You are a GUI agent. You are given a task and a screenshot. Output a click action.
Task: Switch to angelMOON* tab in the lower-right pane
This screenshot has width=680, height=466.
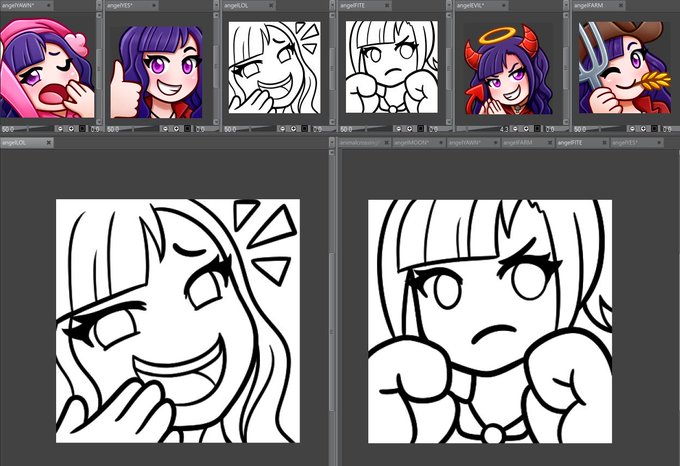click(419, 142)
